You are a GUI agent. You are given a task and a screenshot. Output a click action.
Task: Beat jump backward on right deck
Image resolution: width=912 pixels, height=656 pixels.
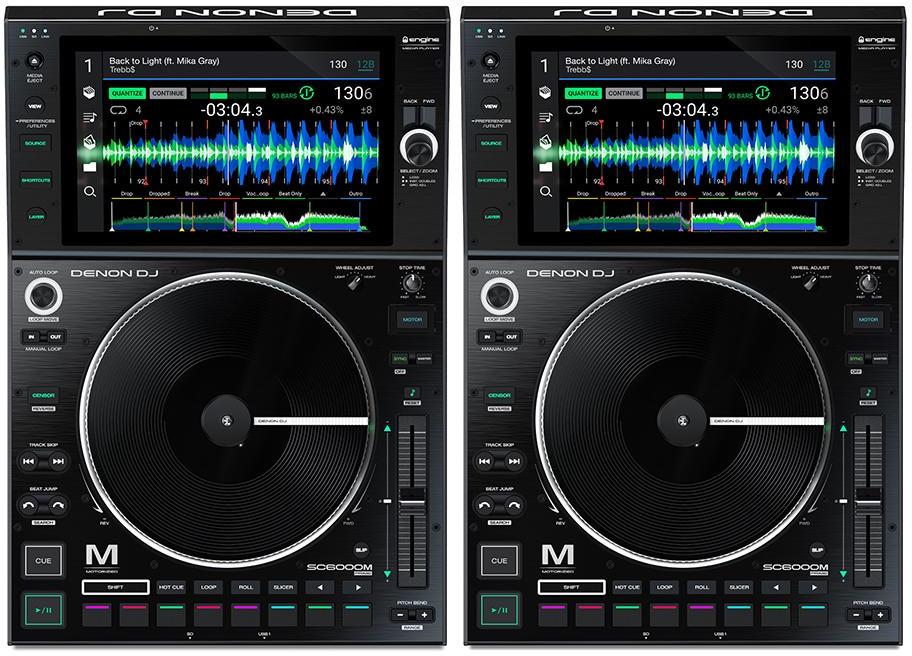(484, 505)
